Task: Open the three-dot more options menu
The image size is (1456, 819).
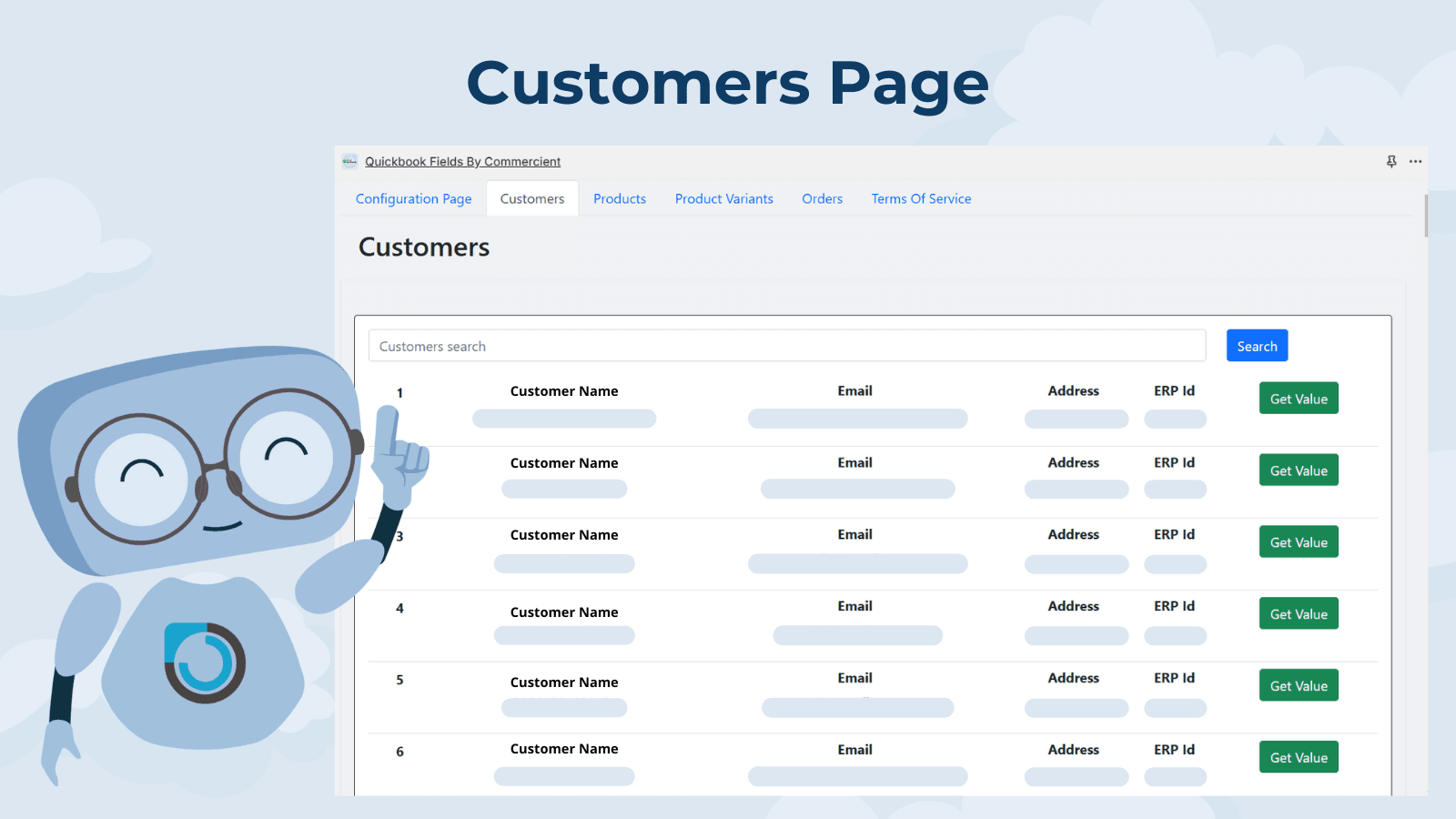Action: [x=1415, y=161]
